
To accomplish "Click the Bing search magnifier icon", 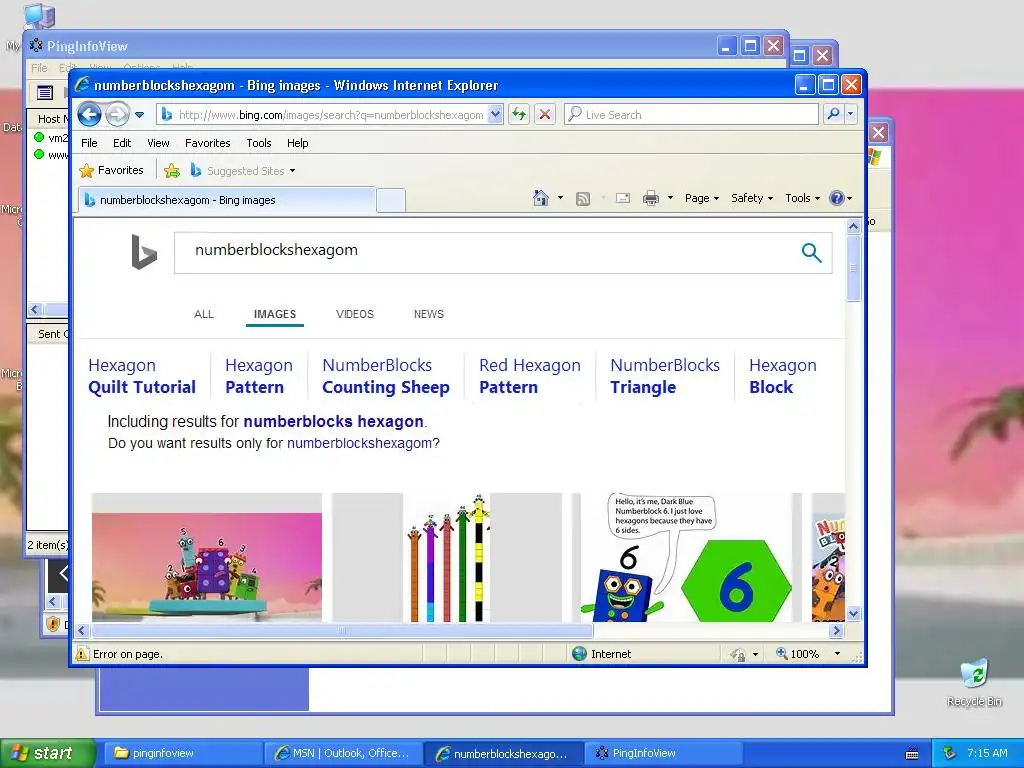I will click(811, 252).
